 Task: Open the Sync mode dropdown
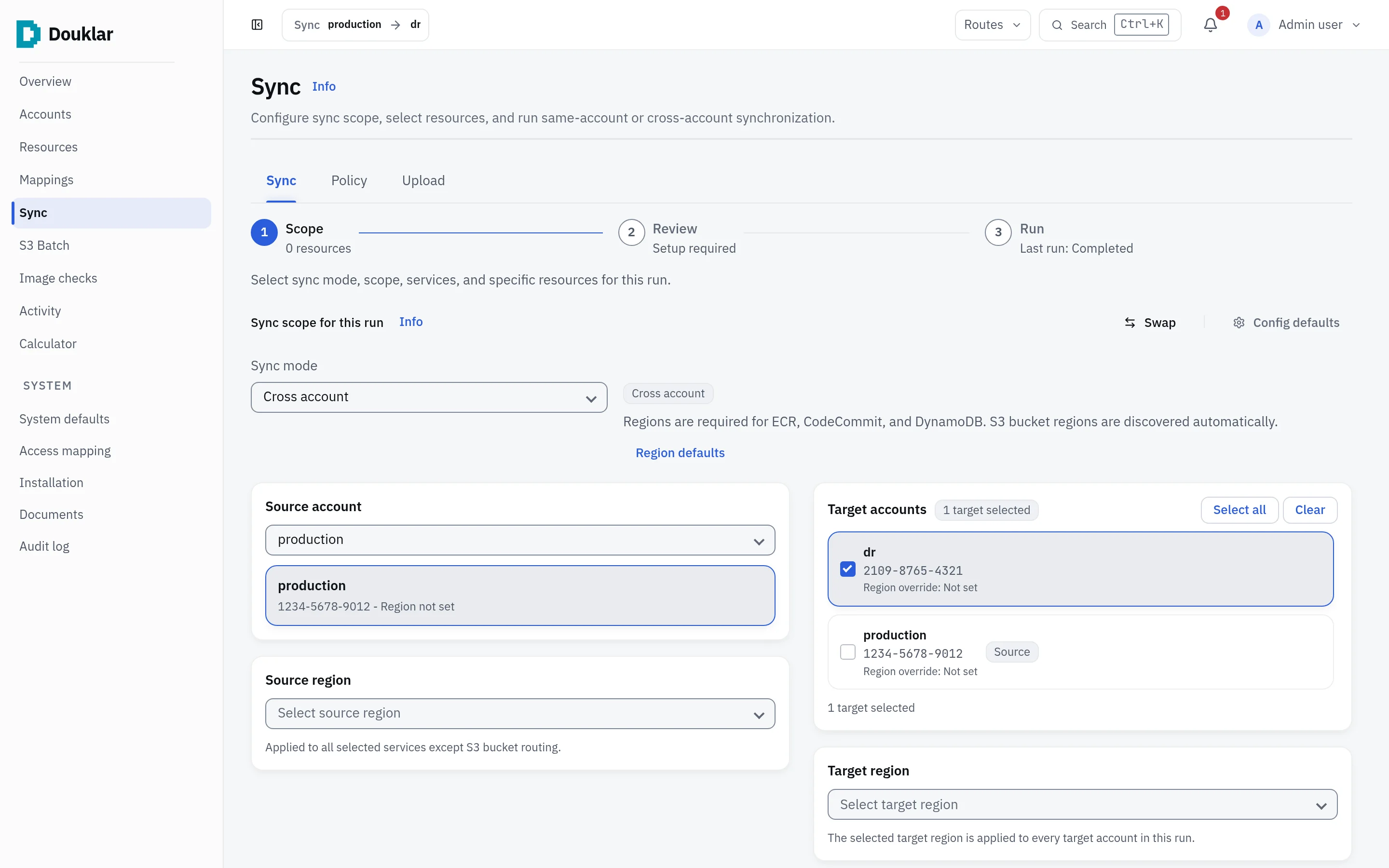(429, 397)
